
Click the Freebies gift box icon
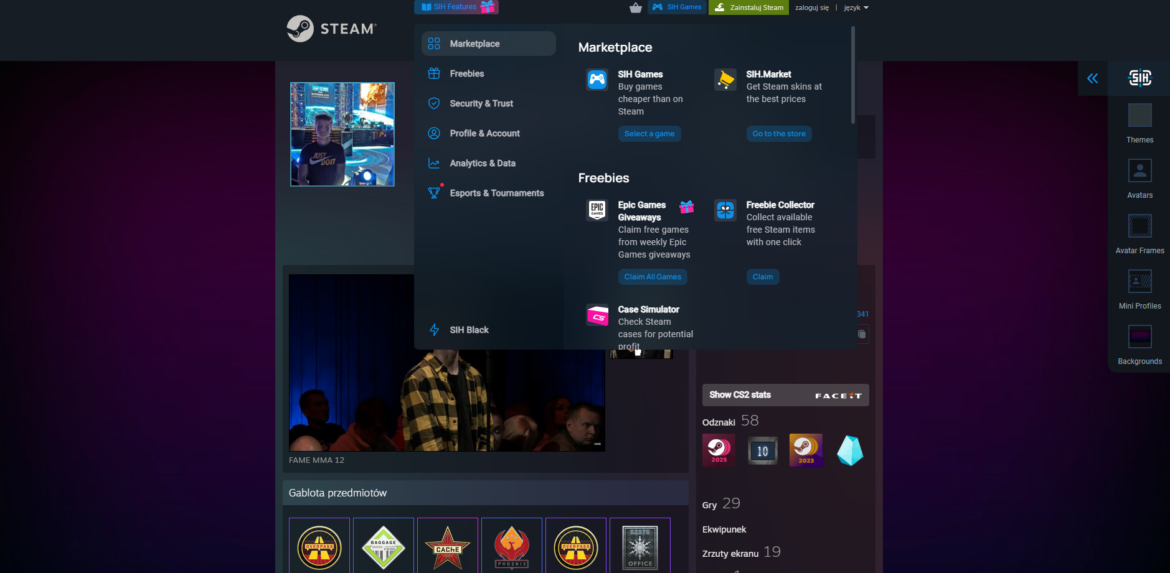pos(434,73)
